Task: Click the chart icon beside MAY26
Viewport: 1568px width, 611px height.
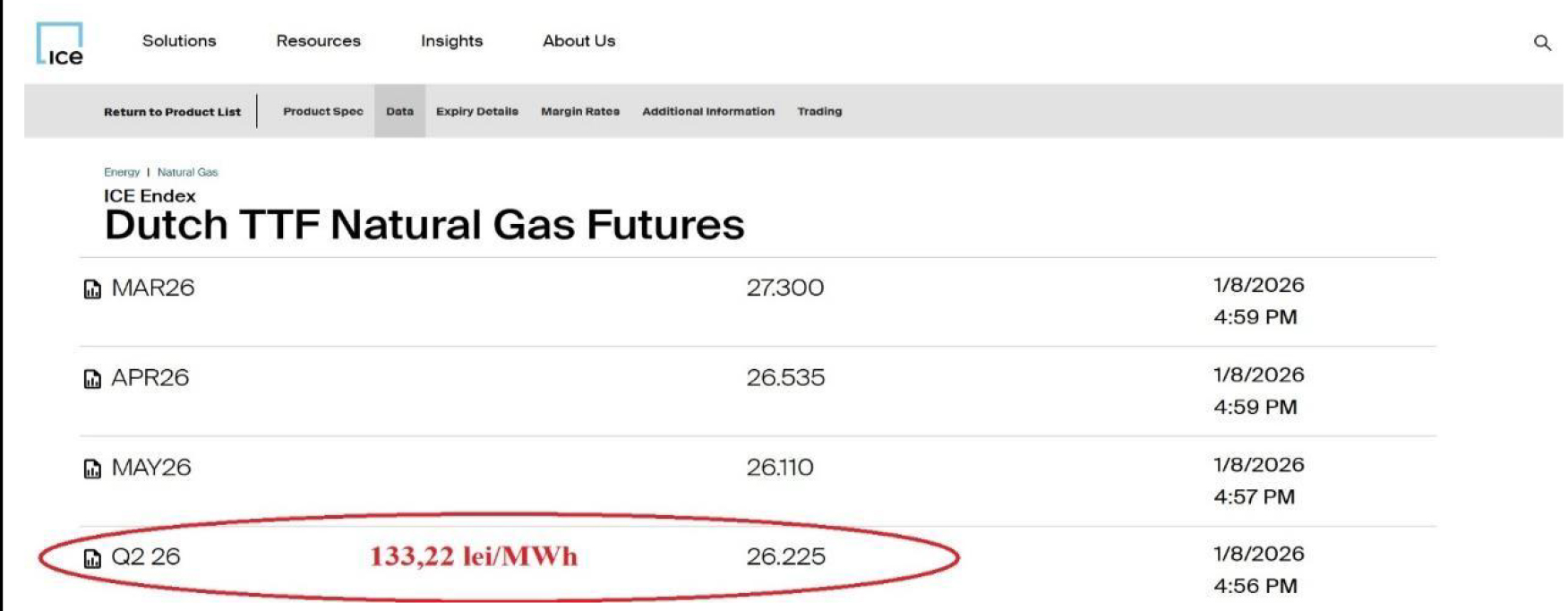Action: [92, 469]
